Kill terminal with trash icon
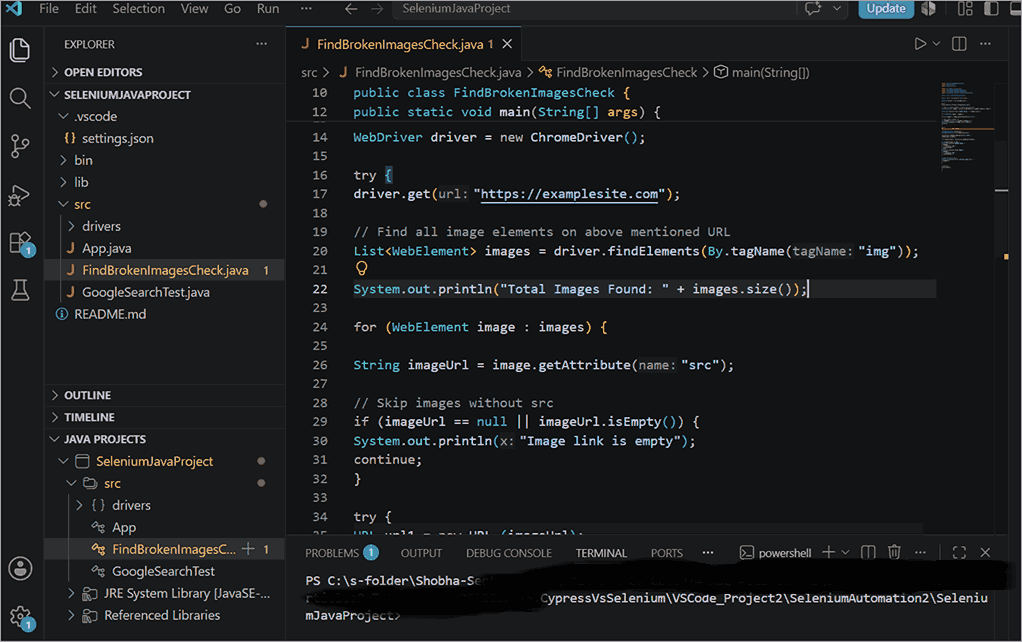This screenshot has width=1022, height=642. 894,552
